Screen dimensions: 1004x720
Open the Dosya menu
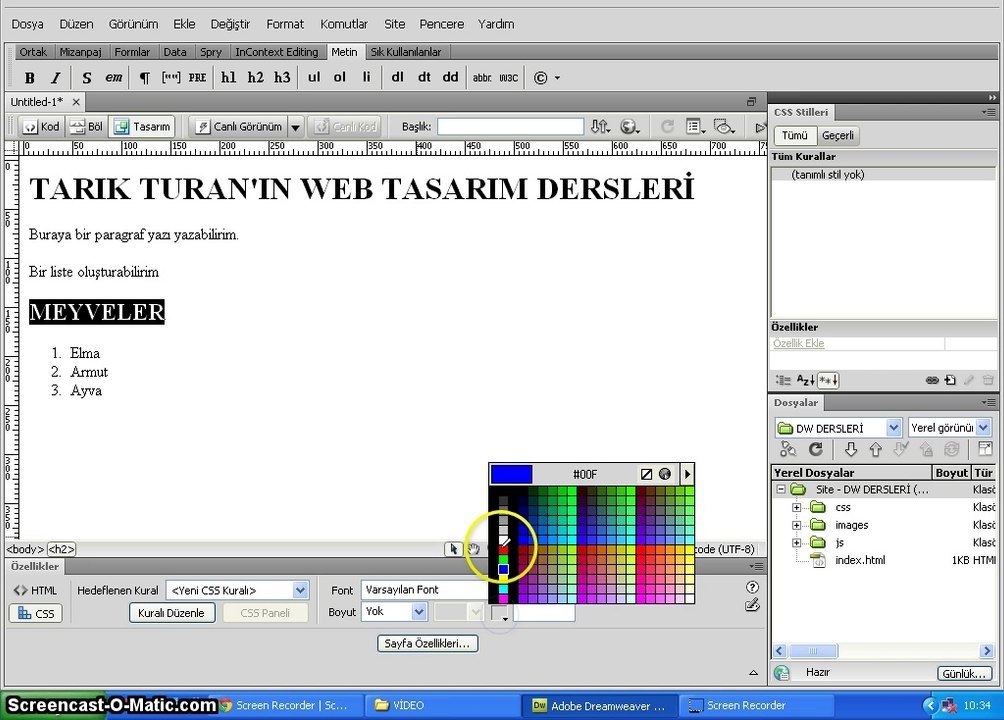click(28, 24)
